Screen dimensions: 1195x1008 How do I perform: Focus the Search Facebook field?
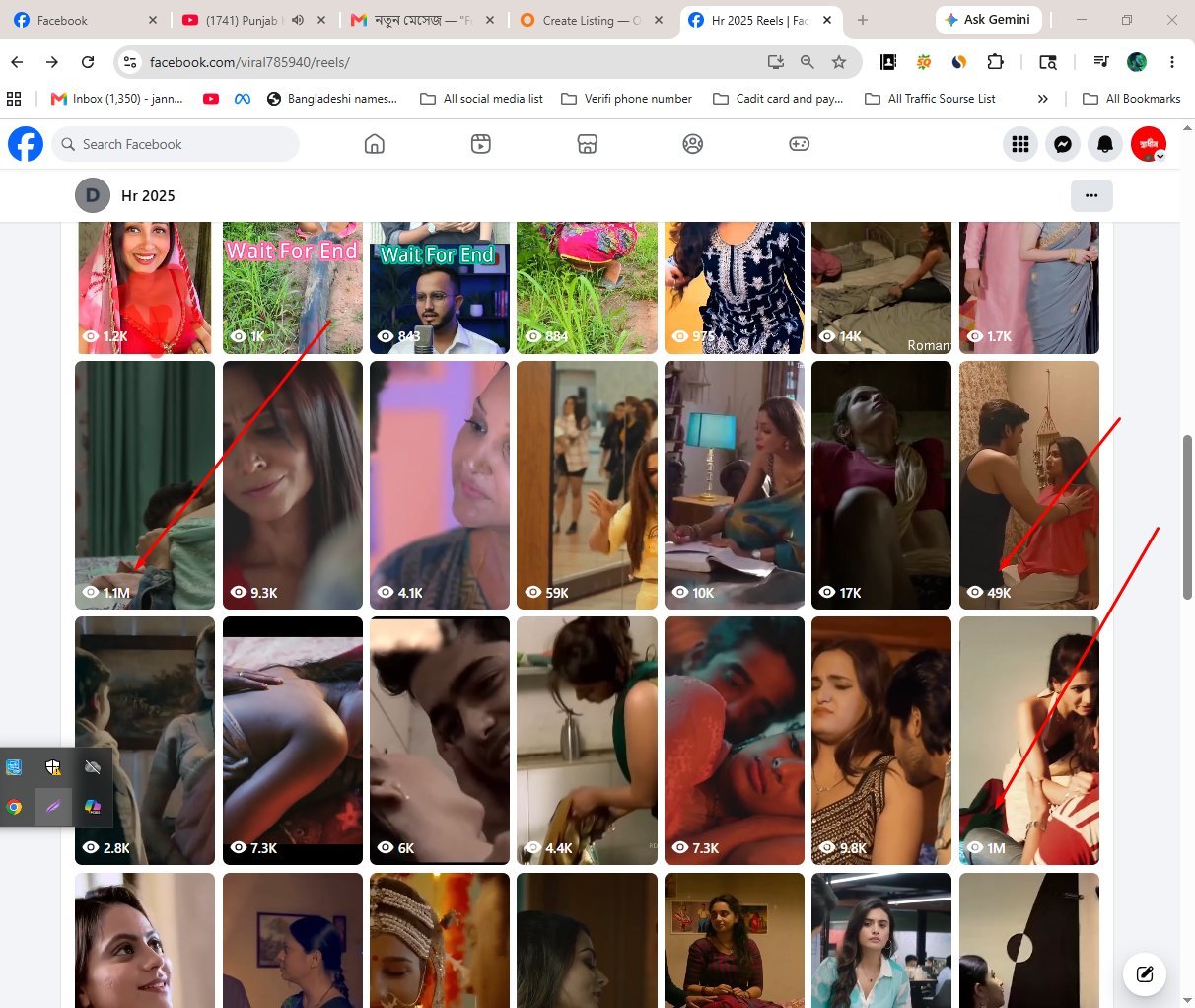click(x=176, y=144)
